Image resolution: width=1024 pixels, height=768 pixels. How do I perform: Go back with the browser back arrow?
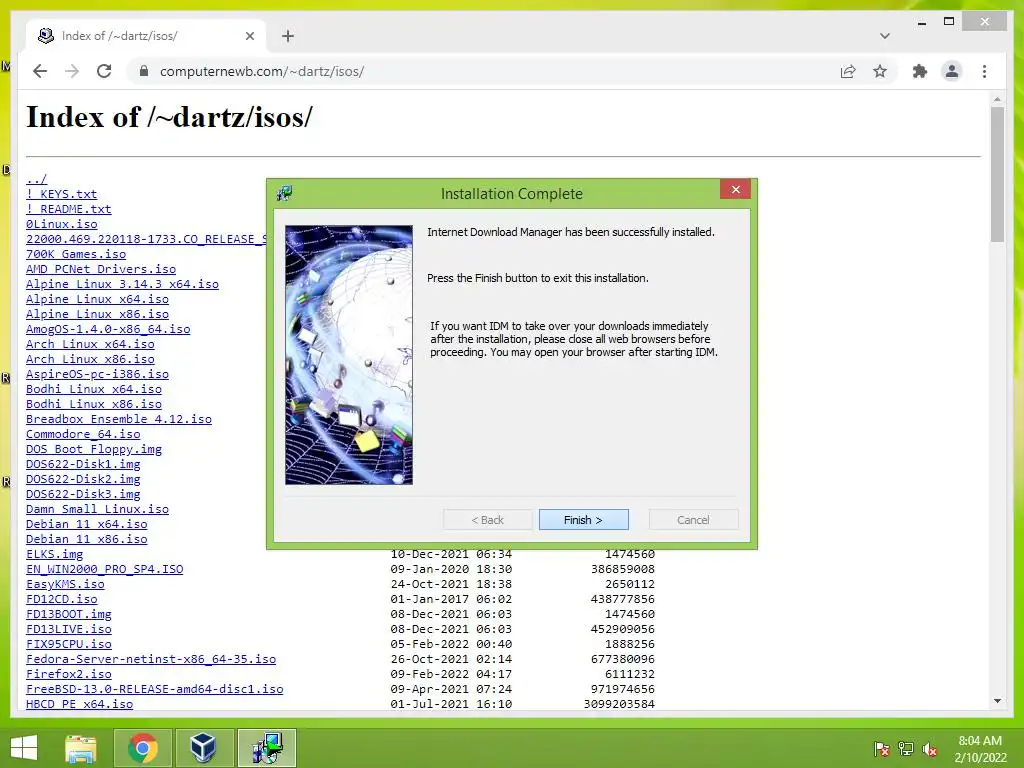click(x=40, y=71)
